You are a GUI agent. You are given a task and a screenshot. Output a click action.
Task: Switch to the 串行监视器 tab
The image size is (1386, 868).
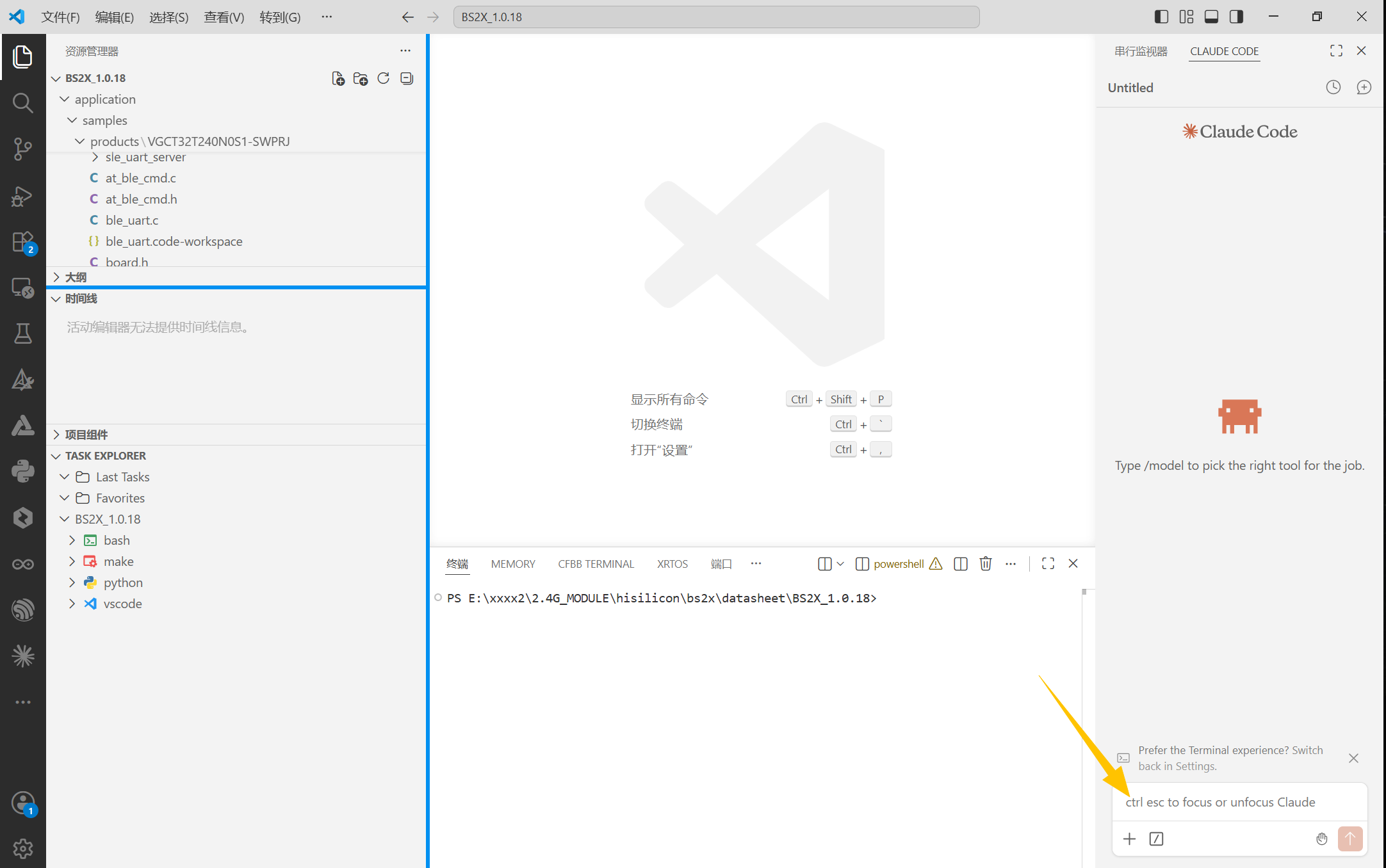click(x=1141, y=51)
